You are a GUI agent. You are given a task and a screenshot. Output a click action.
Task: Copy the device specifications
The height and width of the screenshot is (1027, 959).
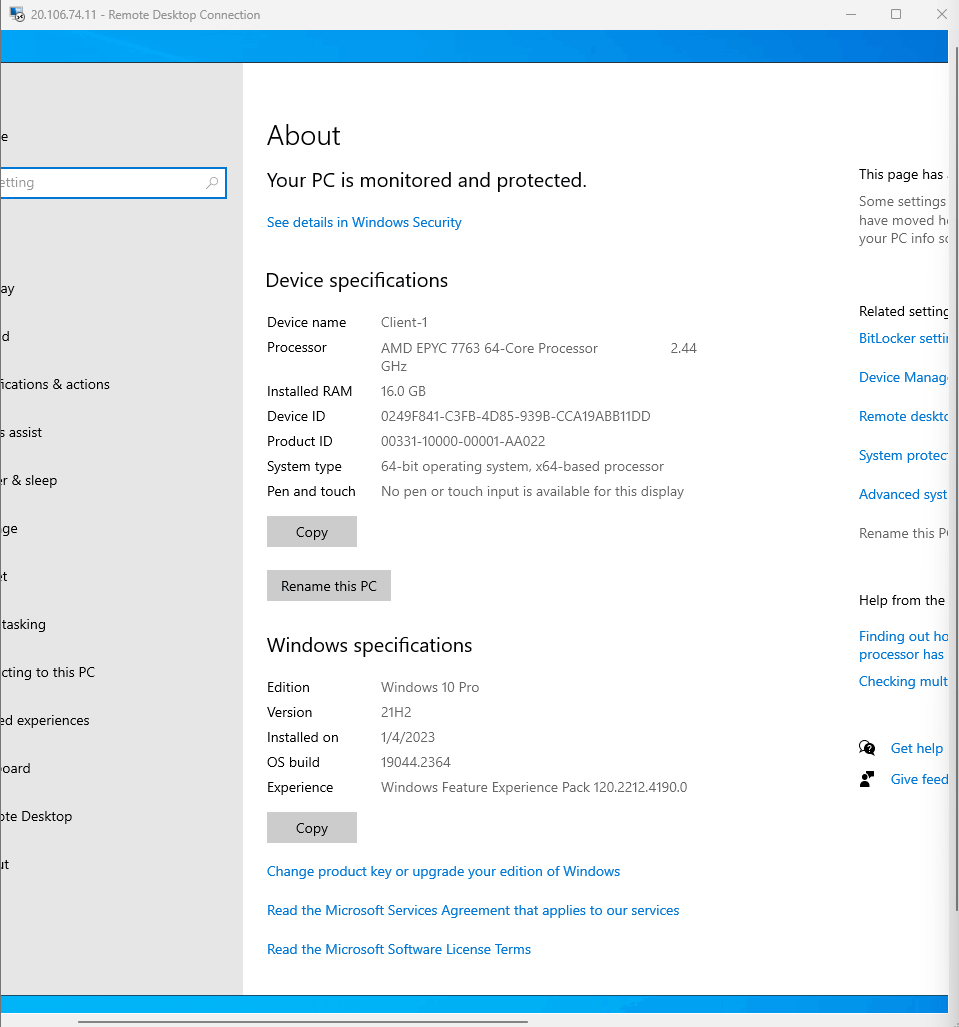(312, 531)
